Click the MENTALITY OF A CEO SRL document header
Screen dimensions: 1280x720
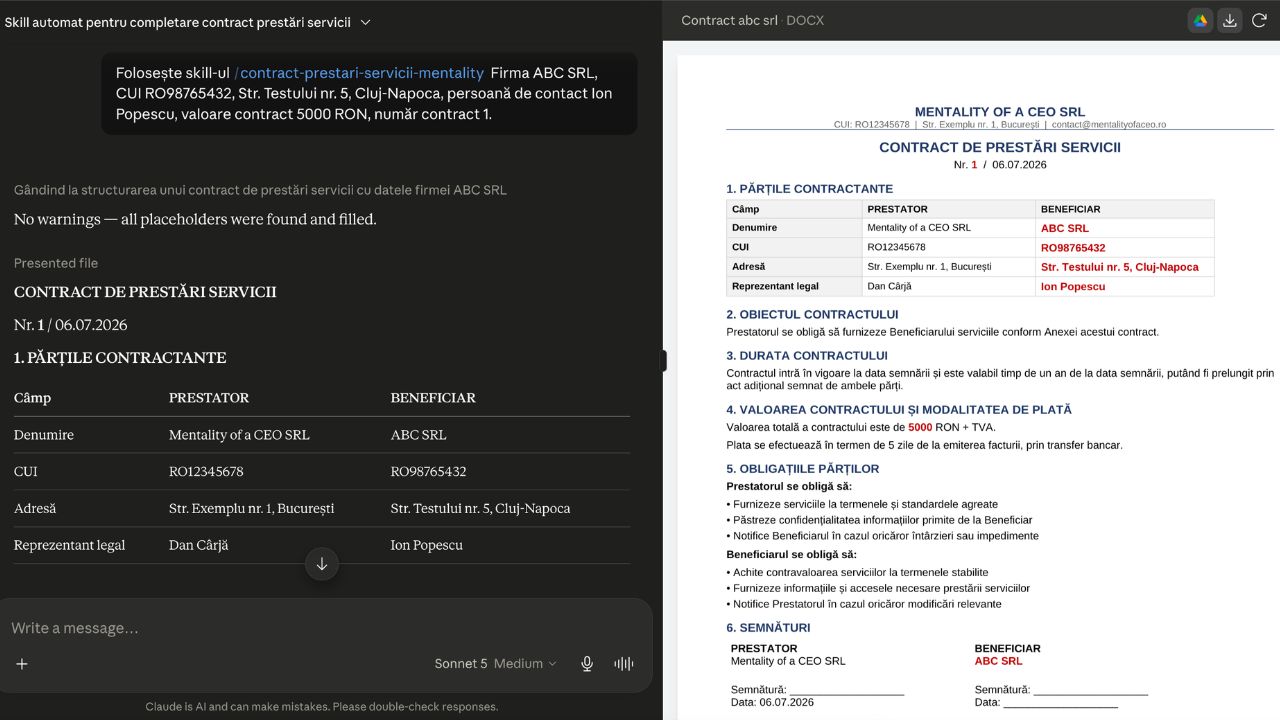1000,112
